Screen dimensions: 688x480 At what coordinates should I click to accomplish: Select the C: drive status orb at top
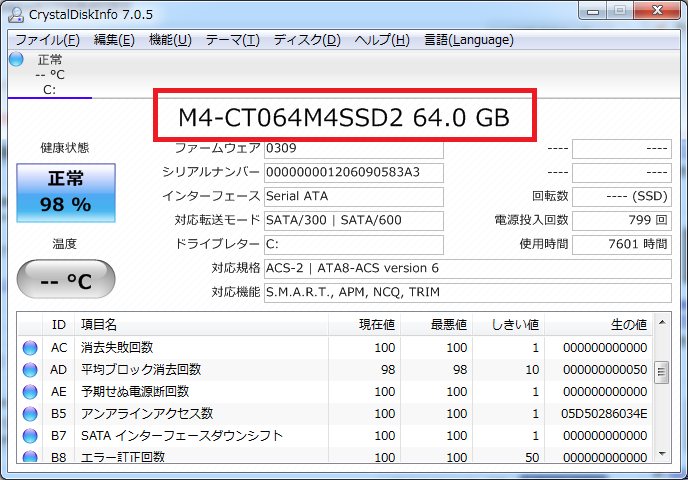16,59
